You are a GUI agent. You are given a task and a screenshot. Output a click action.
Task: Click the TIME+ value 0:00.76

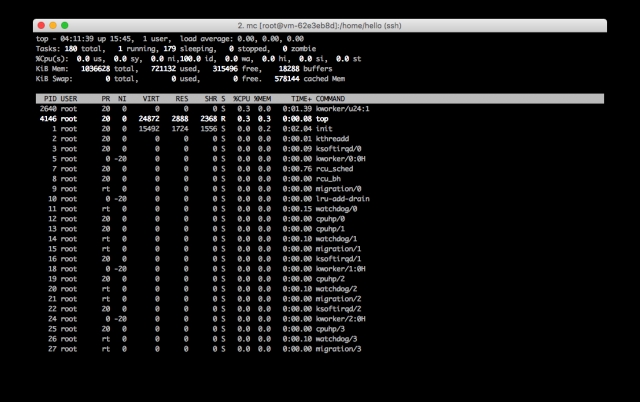click(x=297, y=169)
